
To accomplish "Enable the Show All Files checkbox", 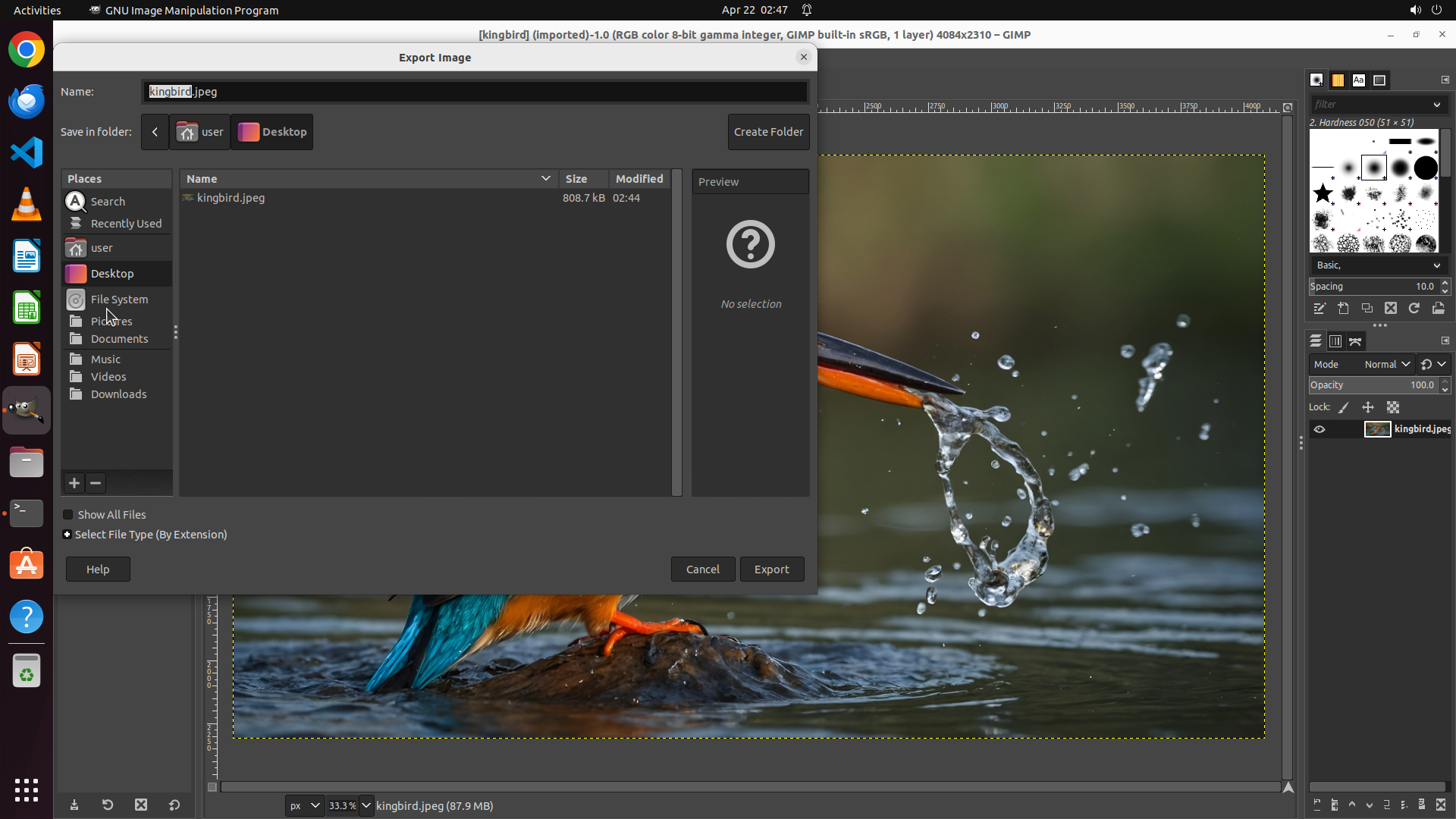I will pos(68,515).
